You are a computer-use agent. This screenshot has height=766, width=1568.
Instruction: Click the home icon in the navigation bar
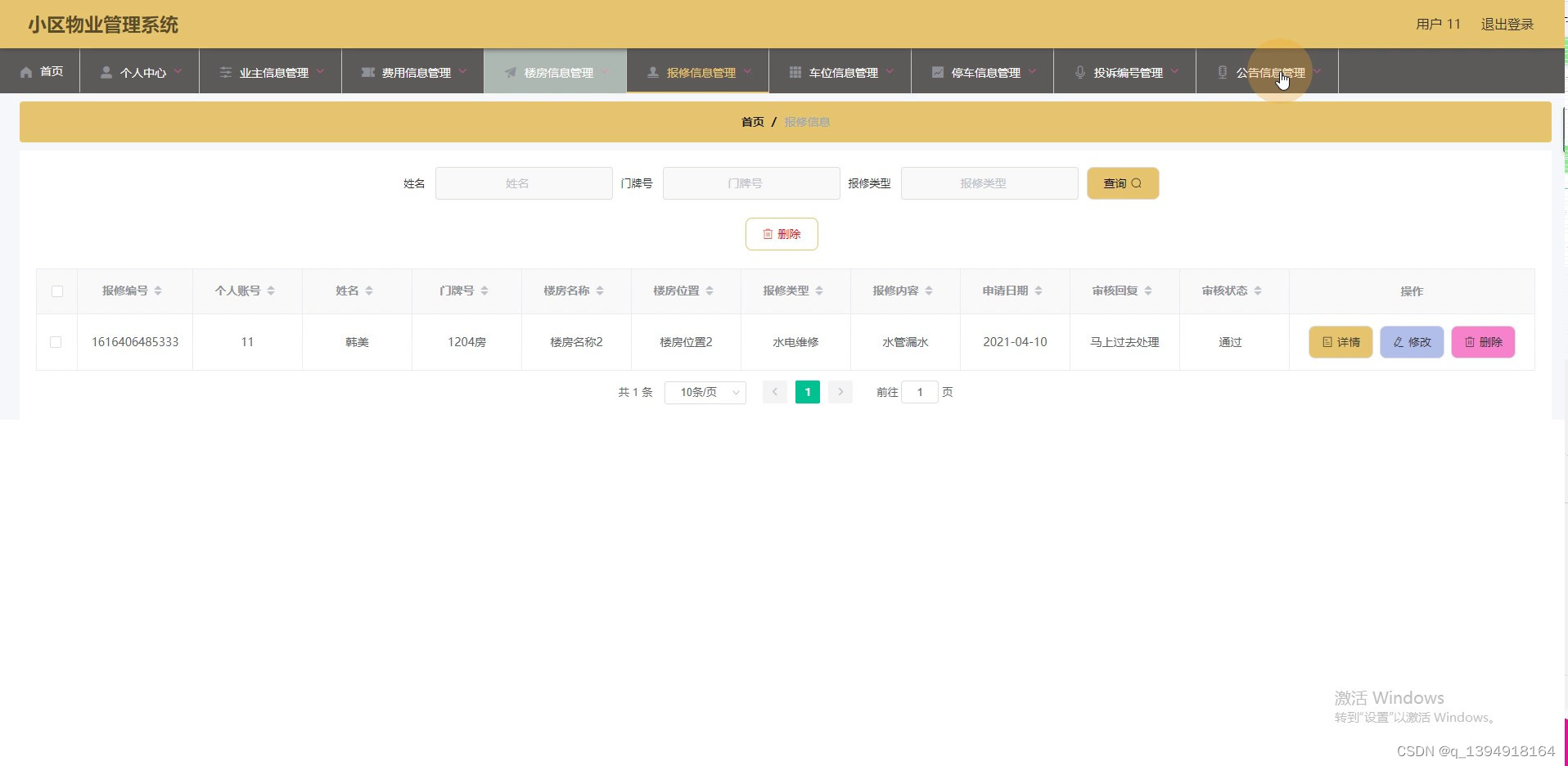[x=26, y=72]
